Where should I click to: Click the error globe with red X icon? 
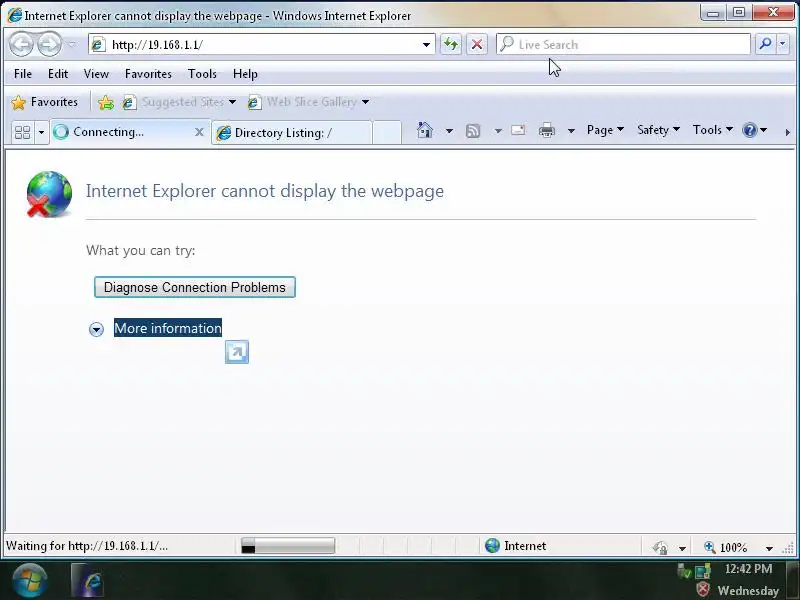(x=49, y=194)
